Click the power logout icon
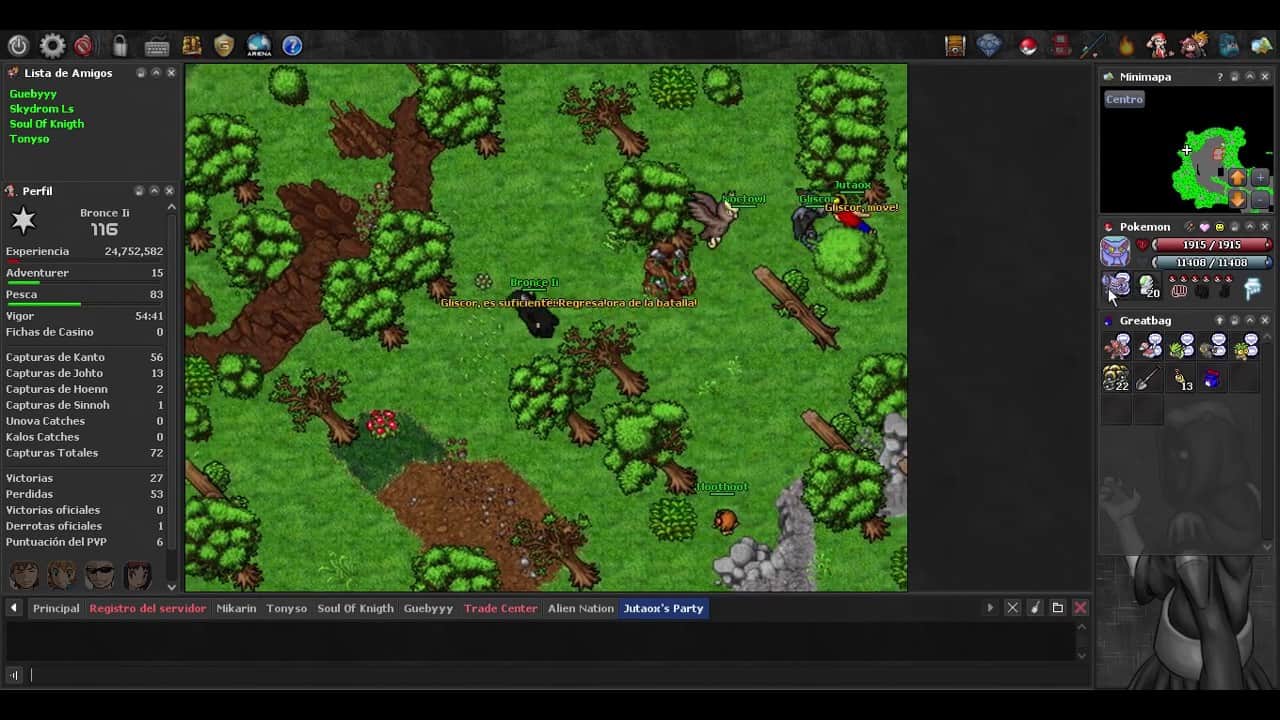This screenshot has height=720, width=1280. (x=18, y=45)
